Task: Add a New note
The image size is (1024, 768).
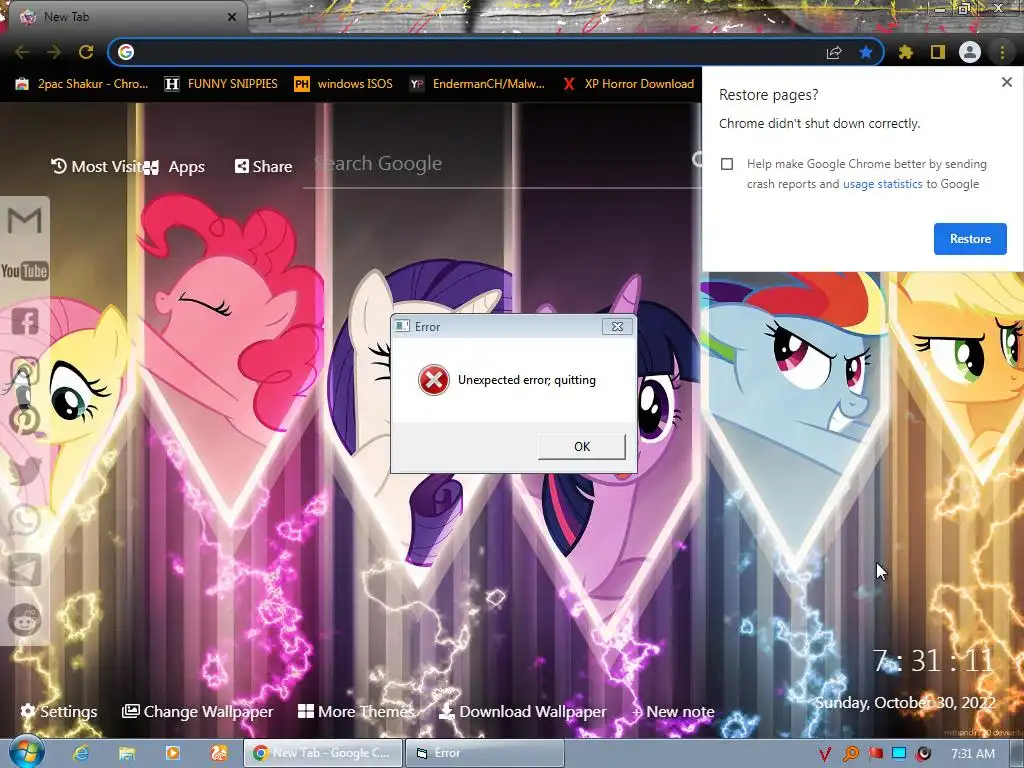Action: [673, 711]
